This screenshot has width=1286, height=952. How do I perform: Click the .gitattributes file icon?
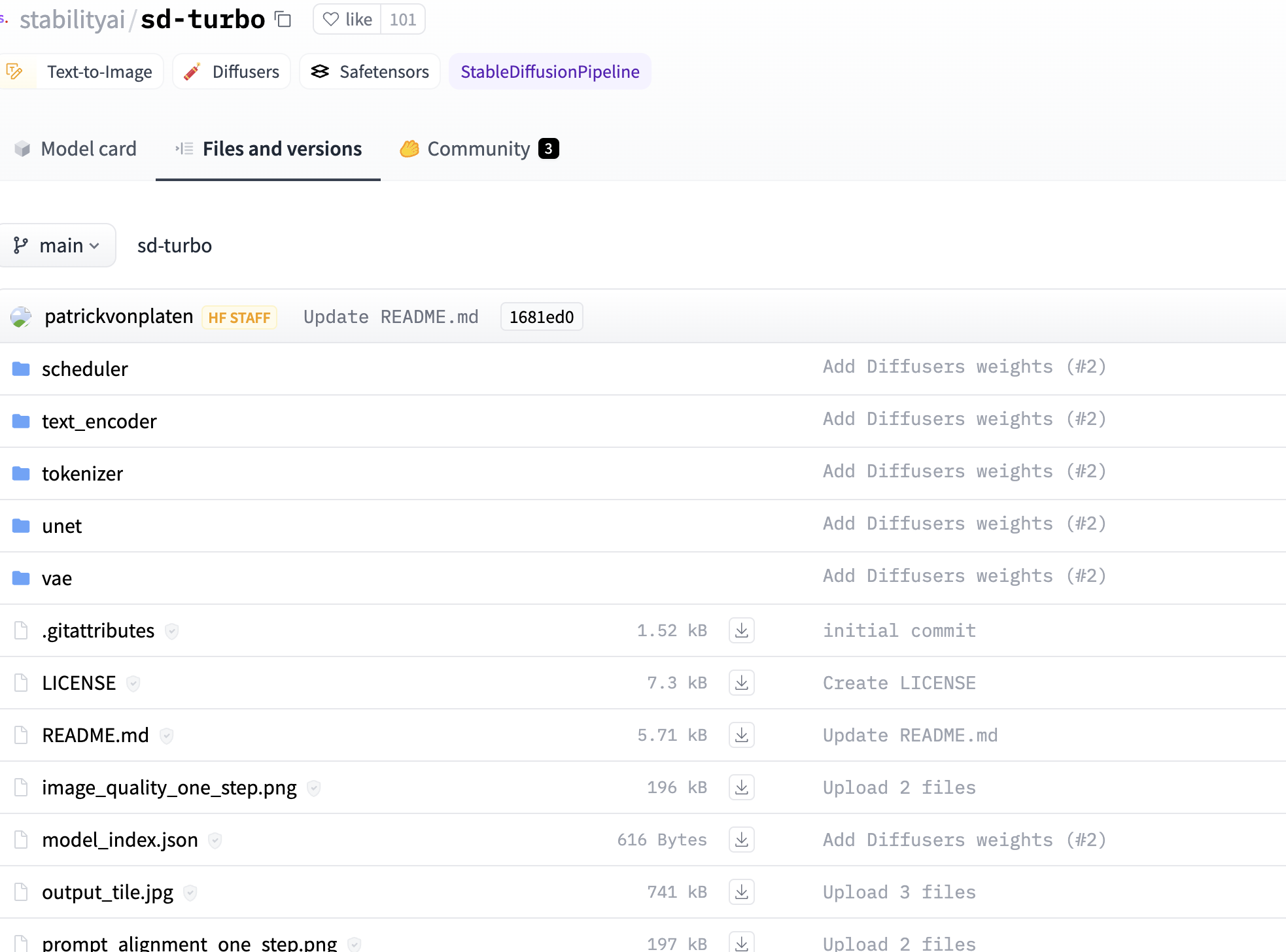21,631
